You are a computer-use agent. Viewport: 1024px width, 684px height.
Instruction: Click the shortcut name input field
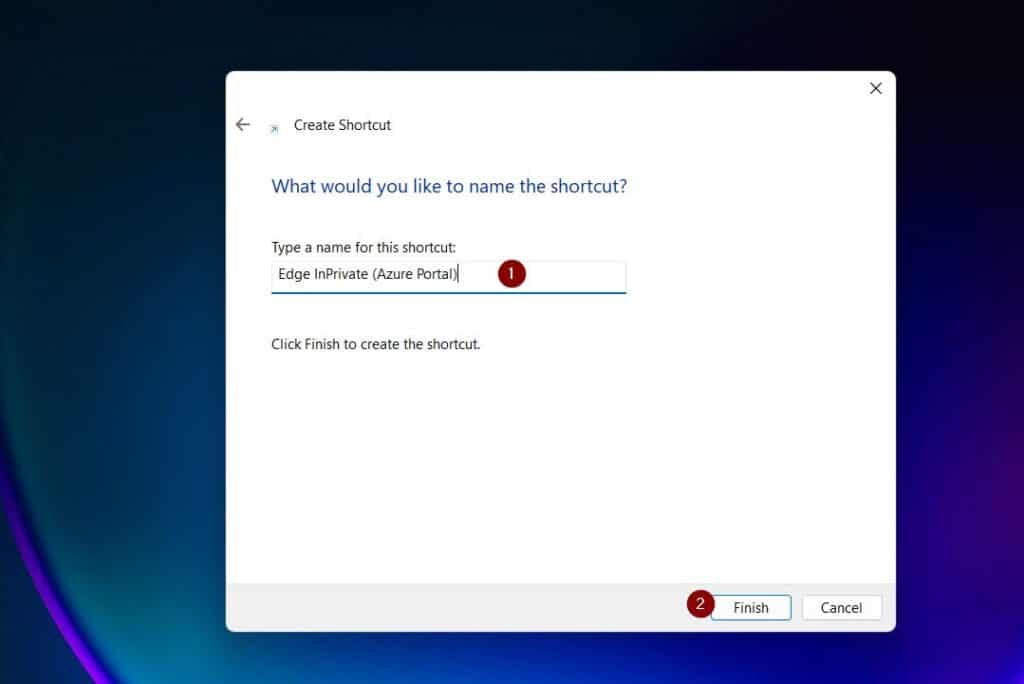pyautogui.click(x=449, y=277)
